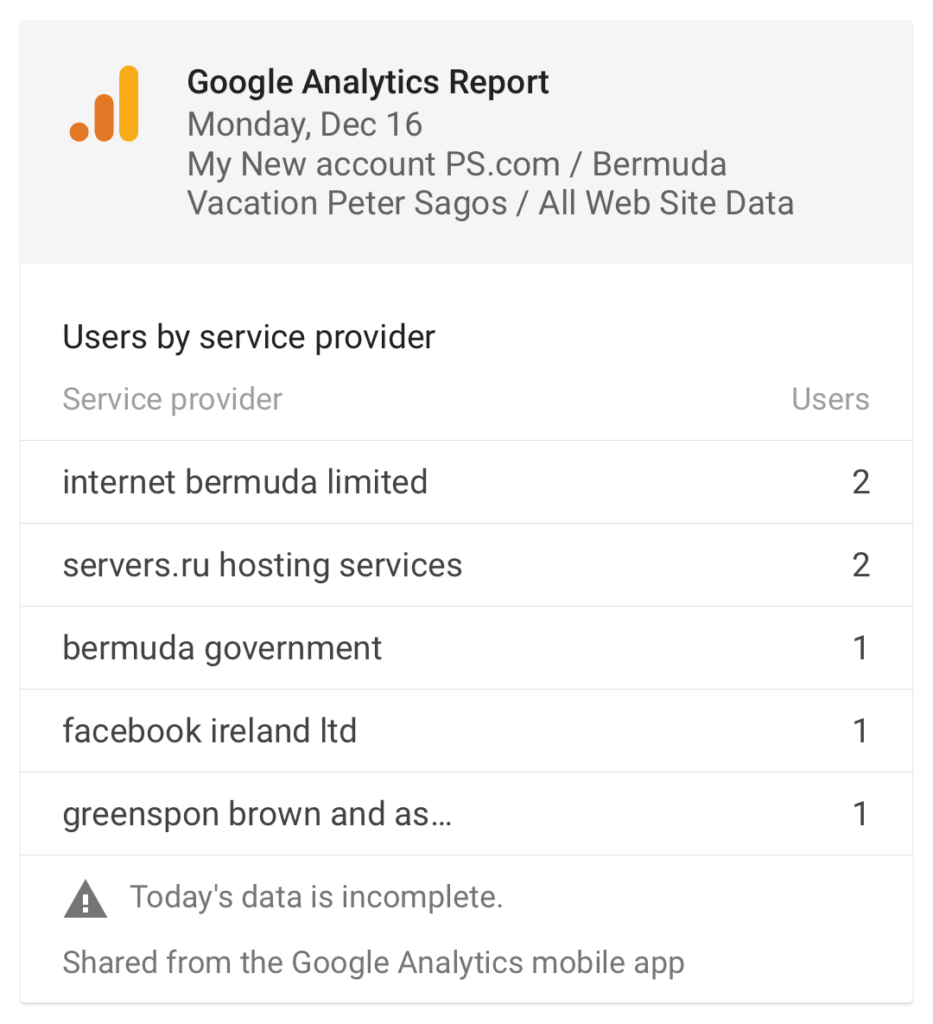Click the Users by service provider heading
The height and width of the screenshot is (1024, 933).
pyautogui.click(x=249, y=338)
